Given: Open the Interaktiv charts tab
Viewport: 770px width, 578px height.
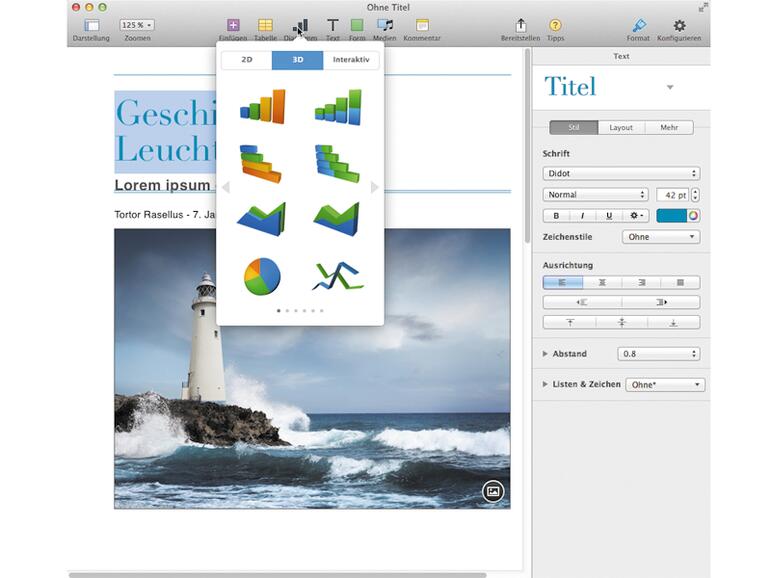Looking at the screenshot, I should [351, 60].
